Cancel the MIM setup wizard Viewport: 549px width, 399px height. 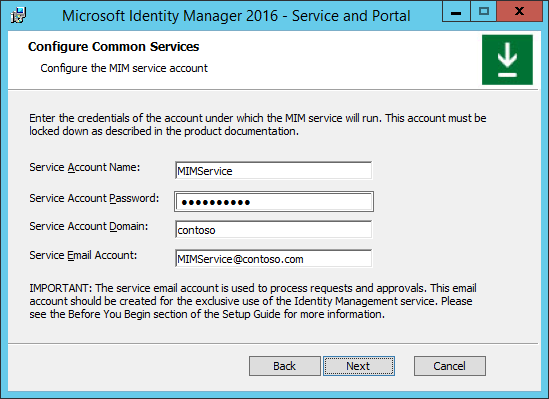coord(450,366)
